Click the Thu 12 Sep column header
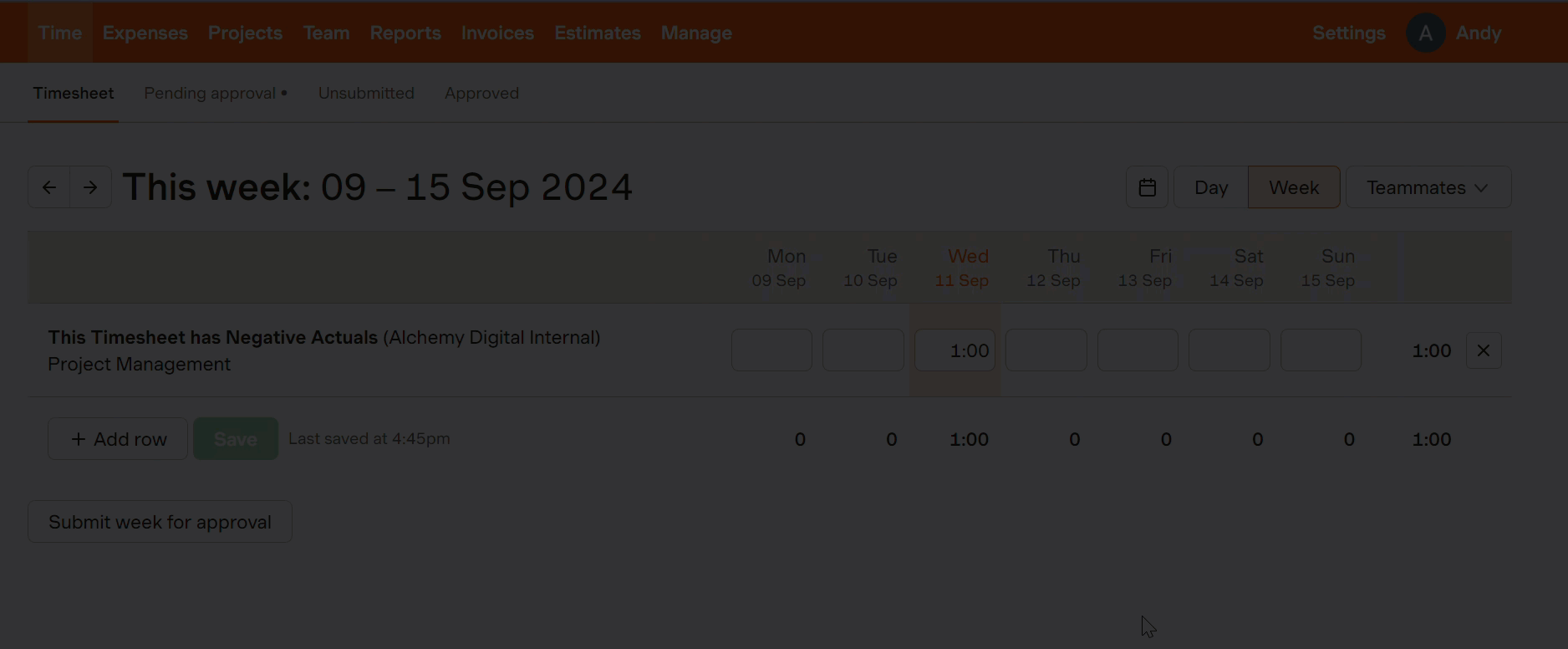Screen dimensions: 1568x649 pyautogui.click(x=1054, y=268)
